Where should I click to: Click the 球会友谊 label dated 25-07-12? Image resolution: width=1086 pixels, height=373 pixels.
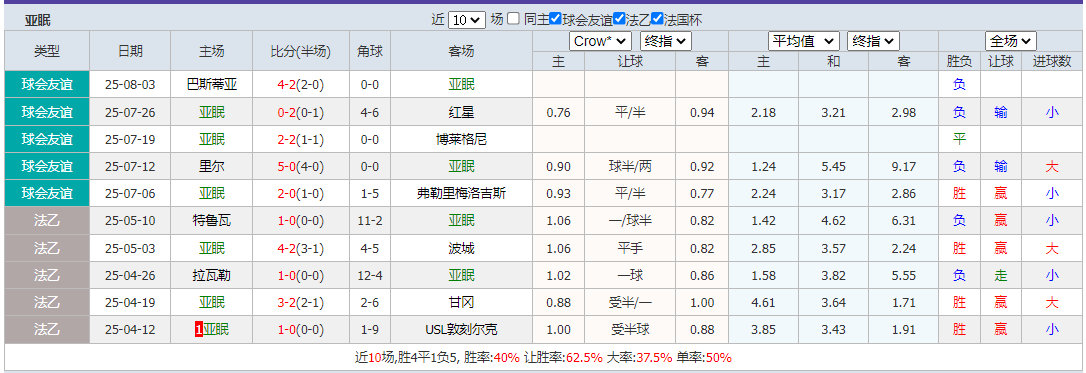(47, 167)
